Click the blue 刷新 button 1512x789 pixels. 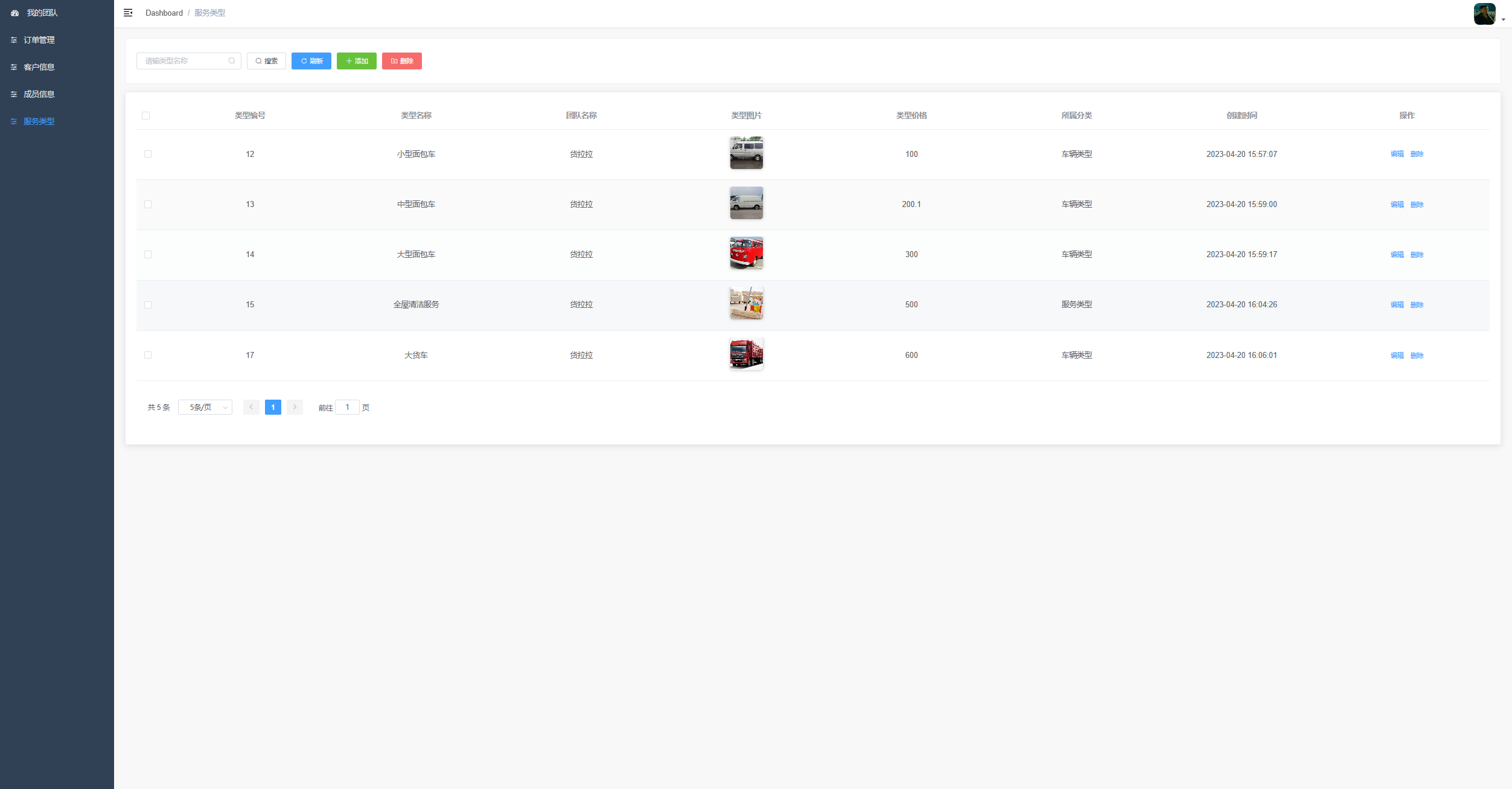311,61
